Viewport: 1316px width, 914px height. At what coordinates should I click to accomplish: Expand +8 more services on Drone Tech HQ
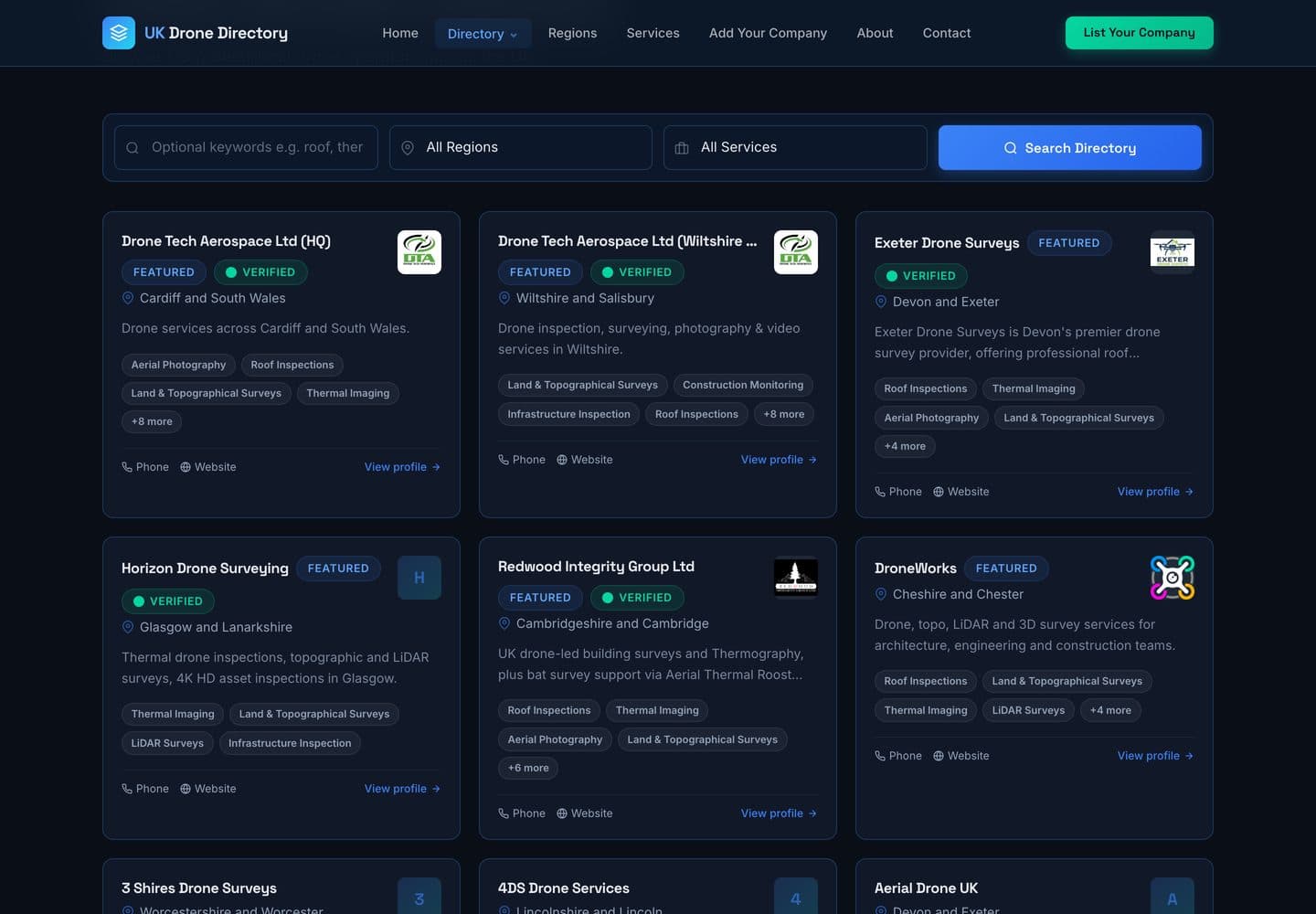coord(152,421)
